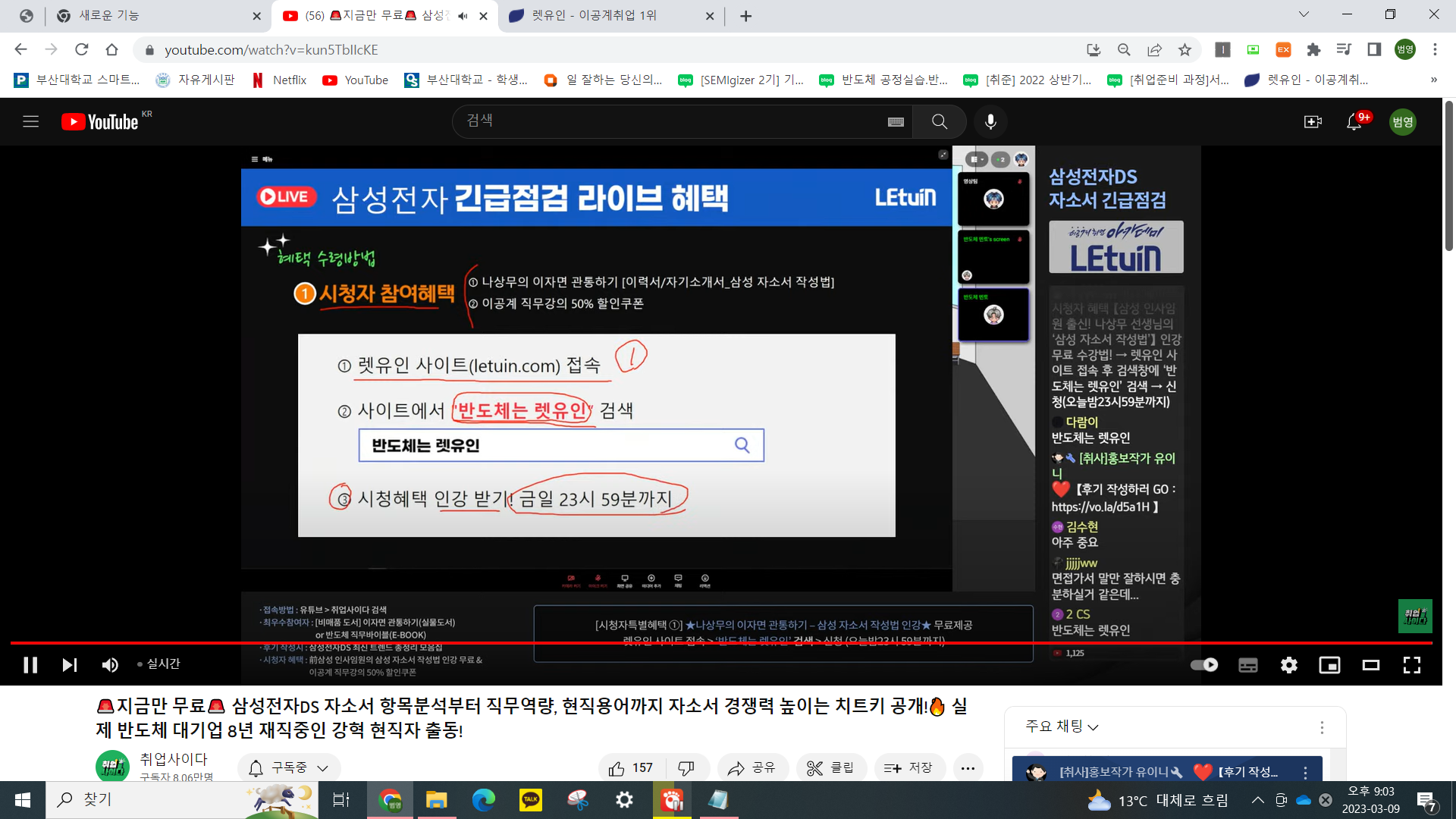Enter fullscreen mode
1456x819 pixels.
pyautogui.click(x=1411, y=665)
